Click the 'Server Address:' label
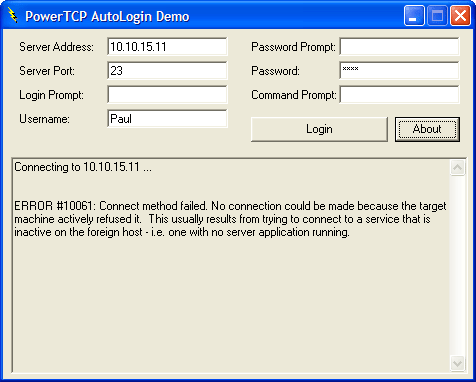The width and height of the screenshot is (476, 382). point(56,47)
